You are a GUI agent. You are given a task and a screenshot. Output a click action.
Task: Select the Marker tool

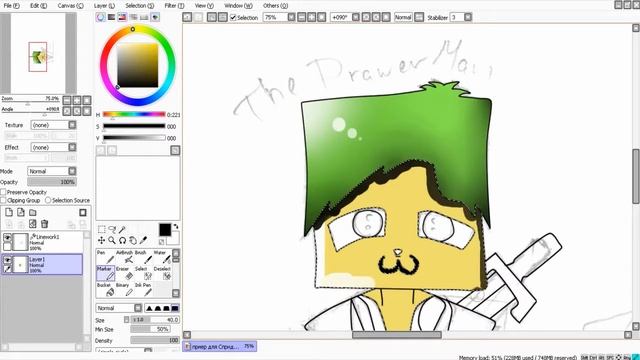[105, 273]
